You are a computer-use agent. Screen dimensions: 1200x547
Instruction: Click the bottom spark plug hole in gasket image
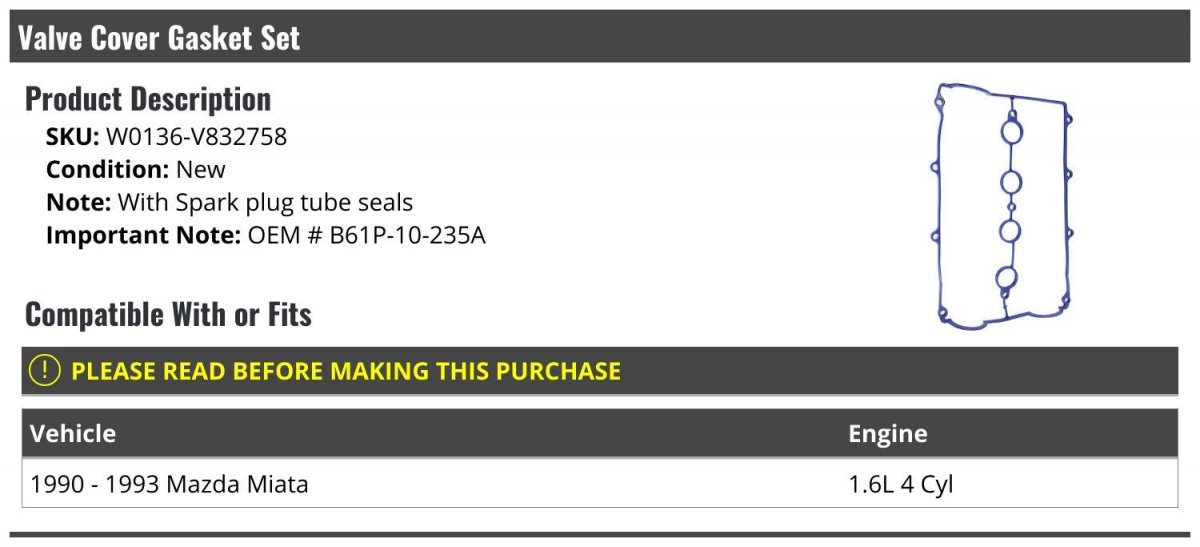1008,279
